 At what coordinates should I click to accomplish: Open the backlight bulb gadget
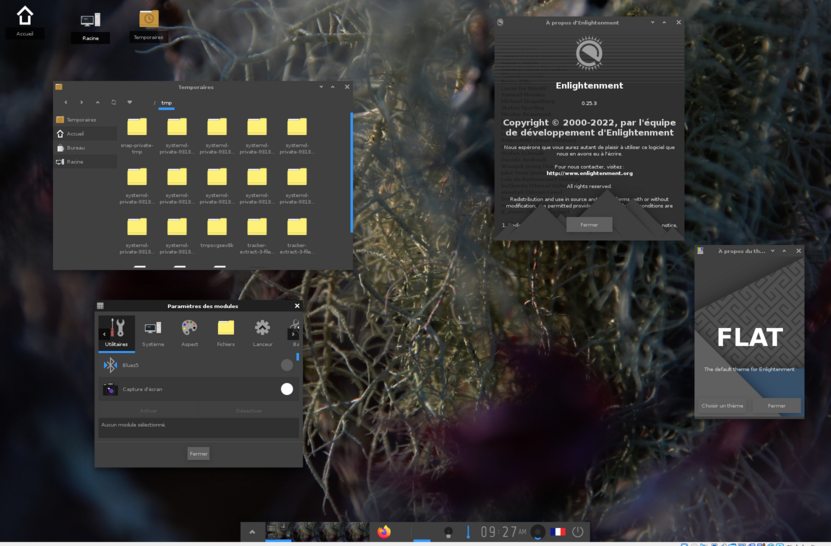point(448,532)
